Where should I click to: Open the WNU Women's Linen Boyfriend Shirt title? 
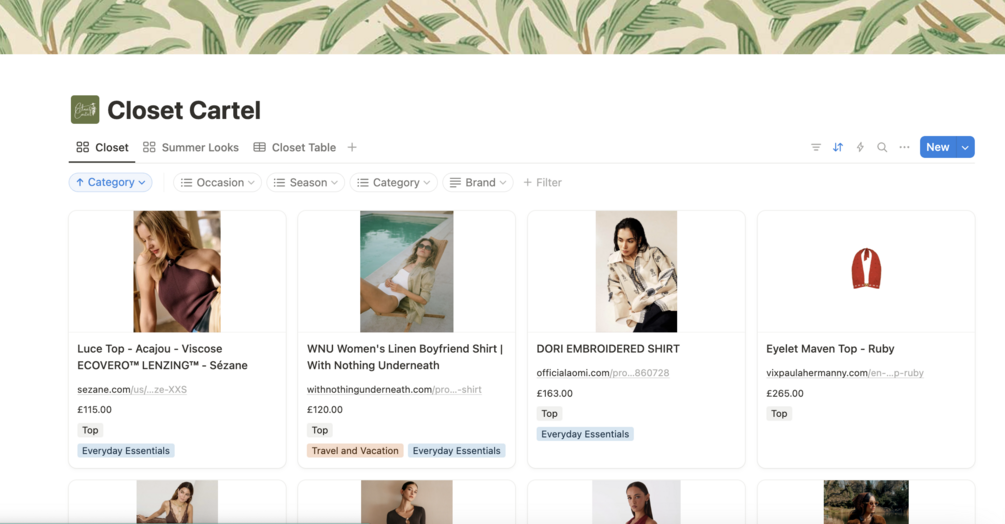(x=405, y=357)
